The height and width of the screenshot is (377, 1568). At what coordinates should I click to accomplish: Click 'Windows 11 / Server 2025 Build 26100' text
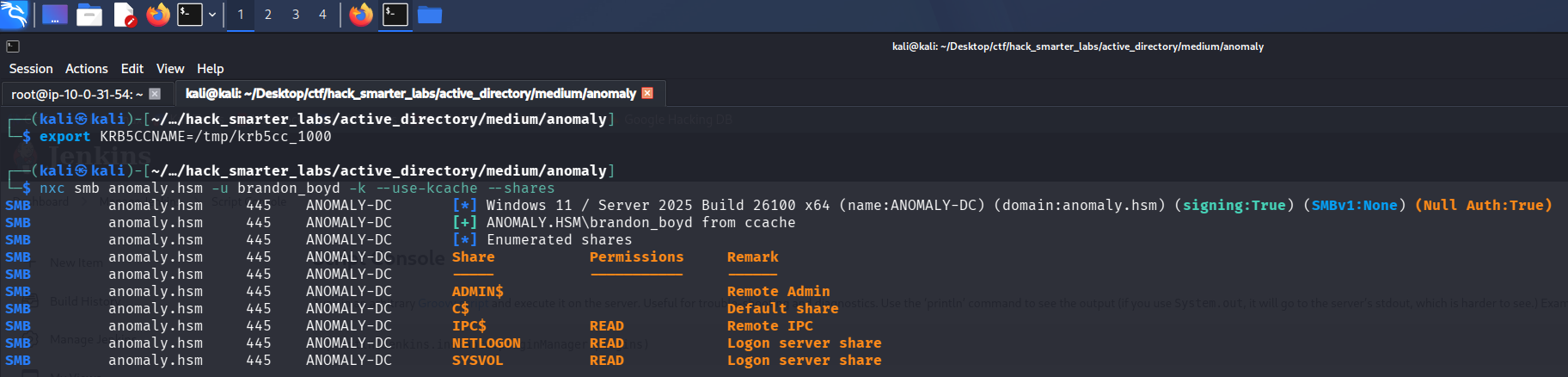point(641,205)
